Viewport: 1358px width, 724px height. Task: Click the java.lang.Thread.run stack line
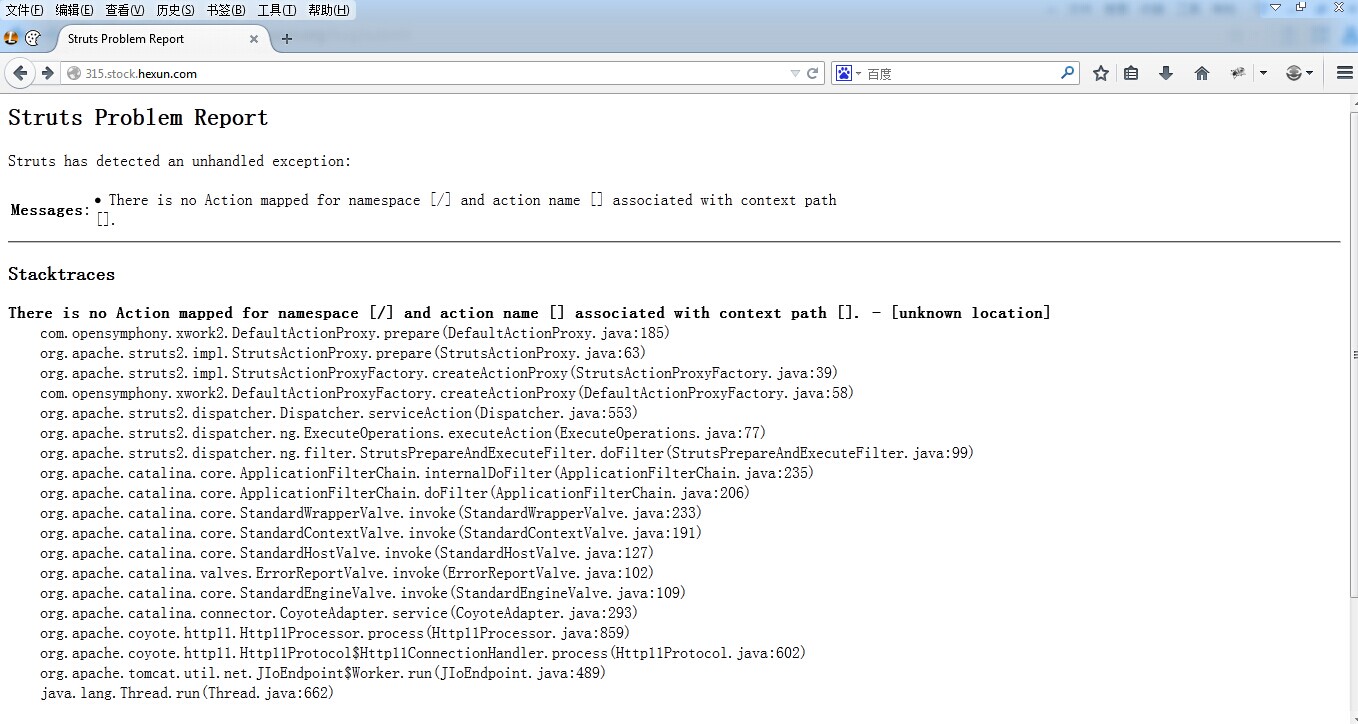click(x=187, y=693)
